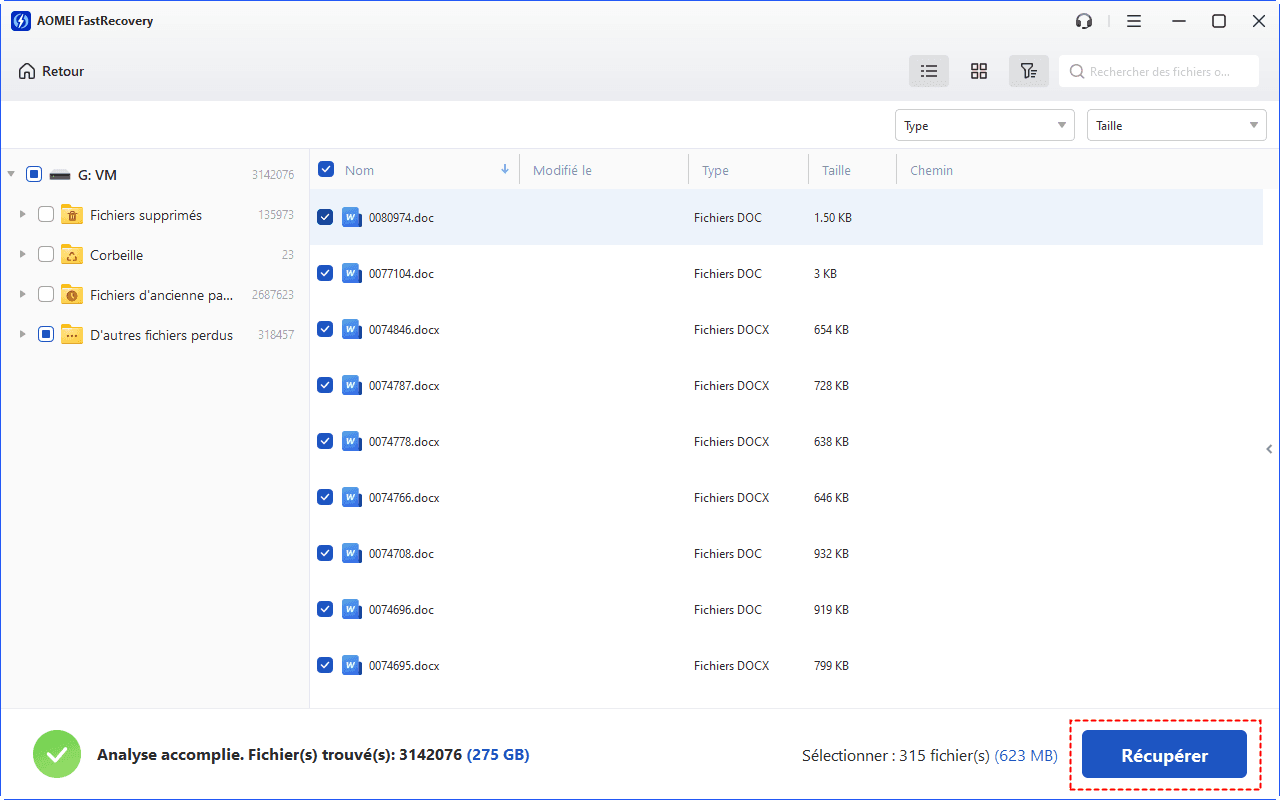Open the hamburger menu icon
The height and width of the screenshot is (800, 1280).
coord(1134,21)
